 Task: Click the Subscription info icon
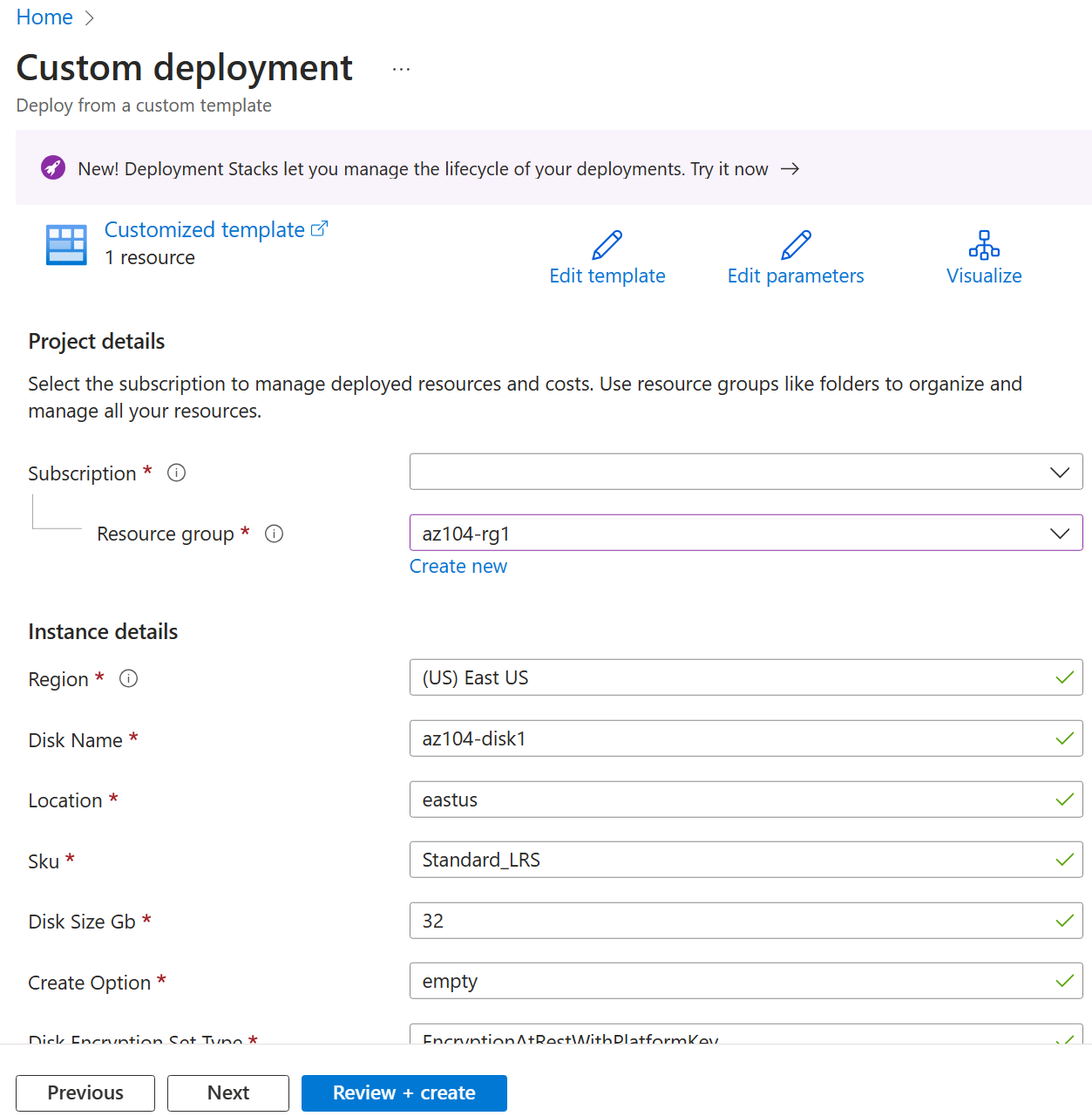pos(176,473)
